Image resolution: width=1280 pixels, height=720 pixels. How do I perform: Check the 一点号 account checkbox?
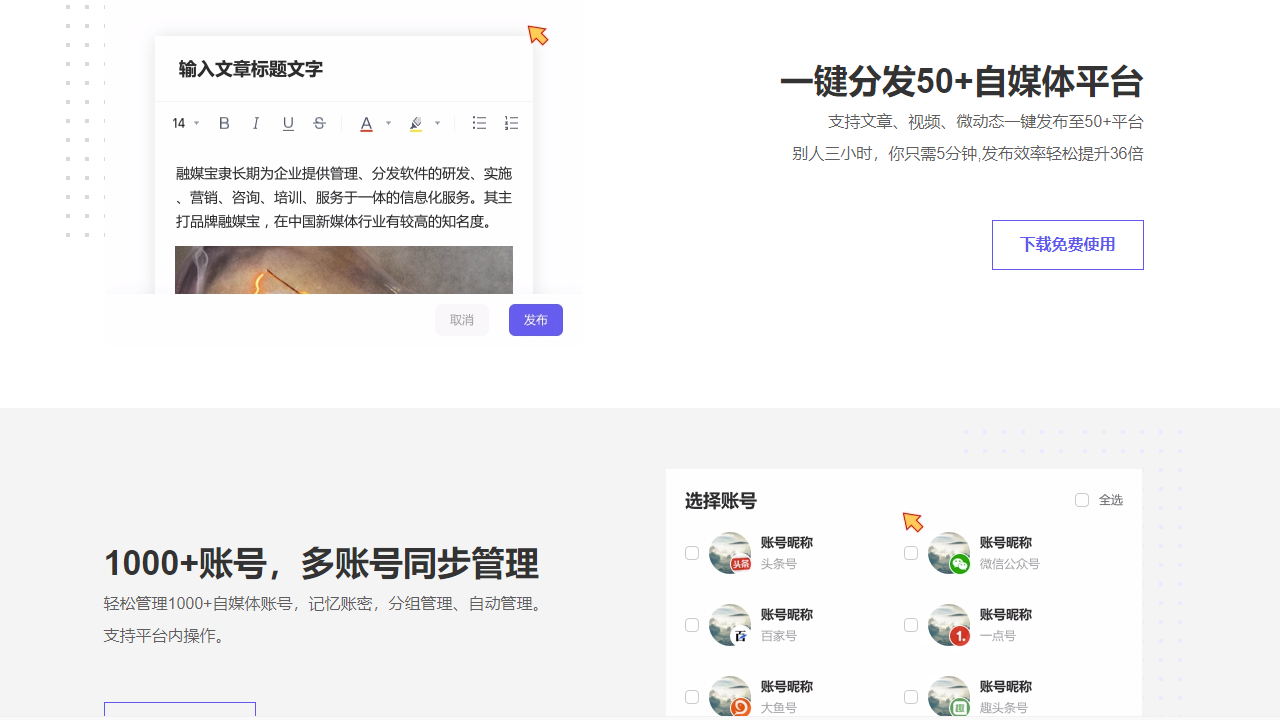[x=910, y=625]
